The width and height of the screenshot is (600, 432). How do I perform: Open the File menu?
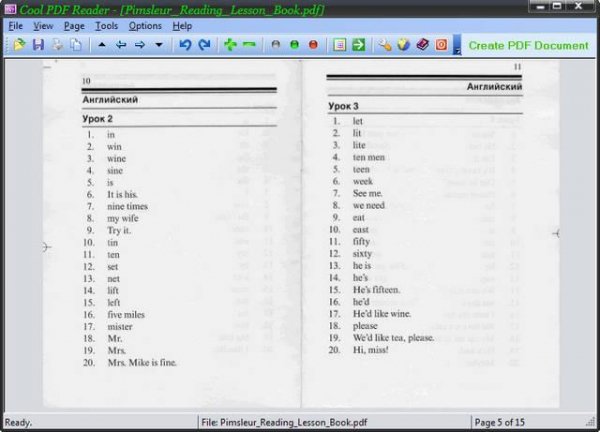(15, 25)
